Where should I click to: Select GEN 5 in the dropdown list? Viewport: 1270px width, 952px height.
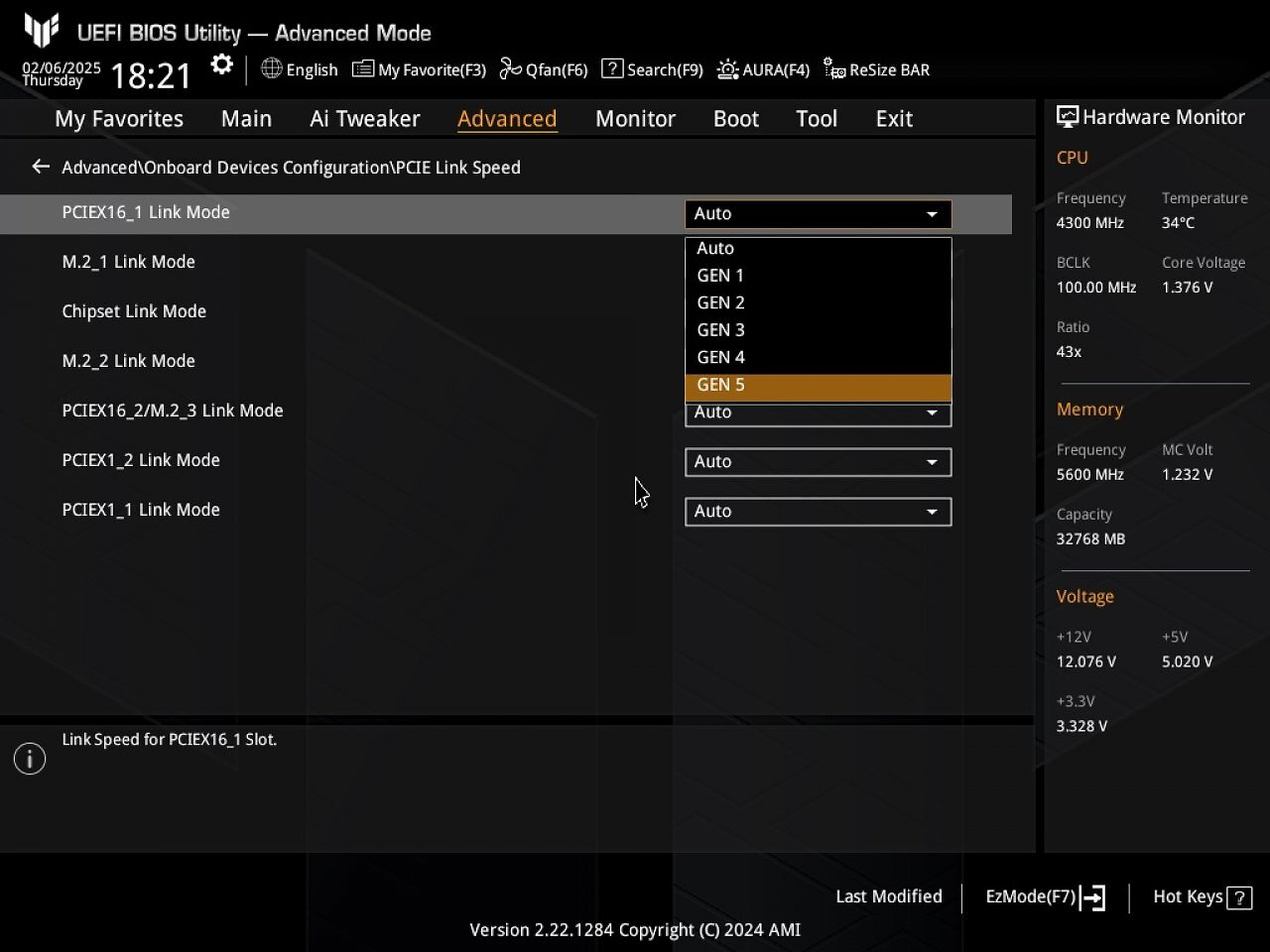tap(819, 386)
